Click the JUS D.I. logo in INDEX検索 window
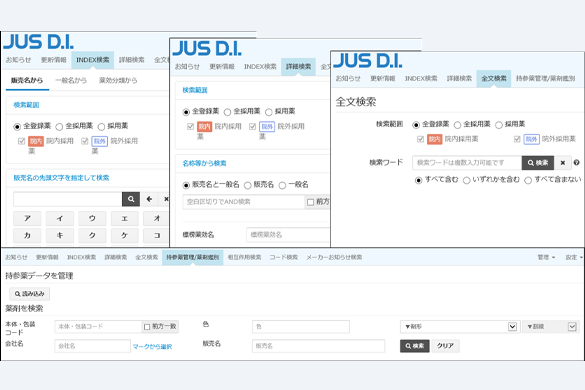The height and width of the screenshot is (390, 585). pos(38,41)
